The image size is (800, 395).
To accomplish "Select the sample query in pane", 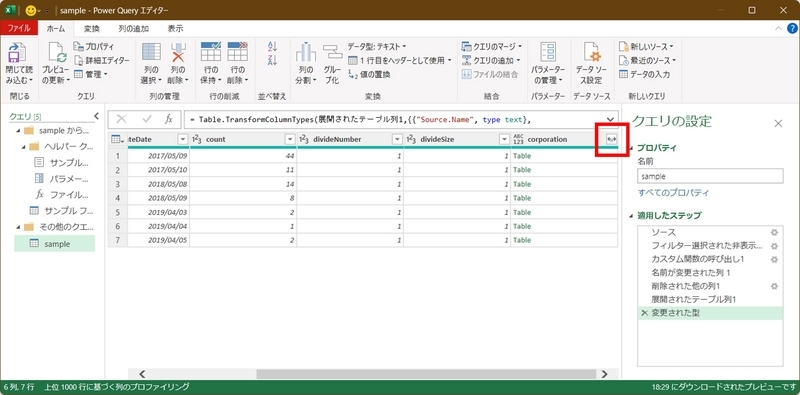I will [x=55, y=244].
